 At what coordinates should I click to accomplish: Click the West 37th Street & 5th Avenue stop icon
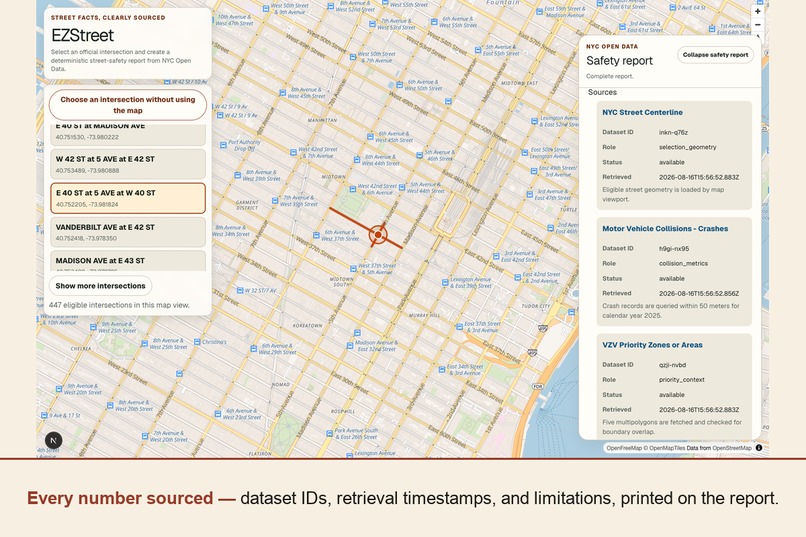(353, 269)
